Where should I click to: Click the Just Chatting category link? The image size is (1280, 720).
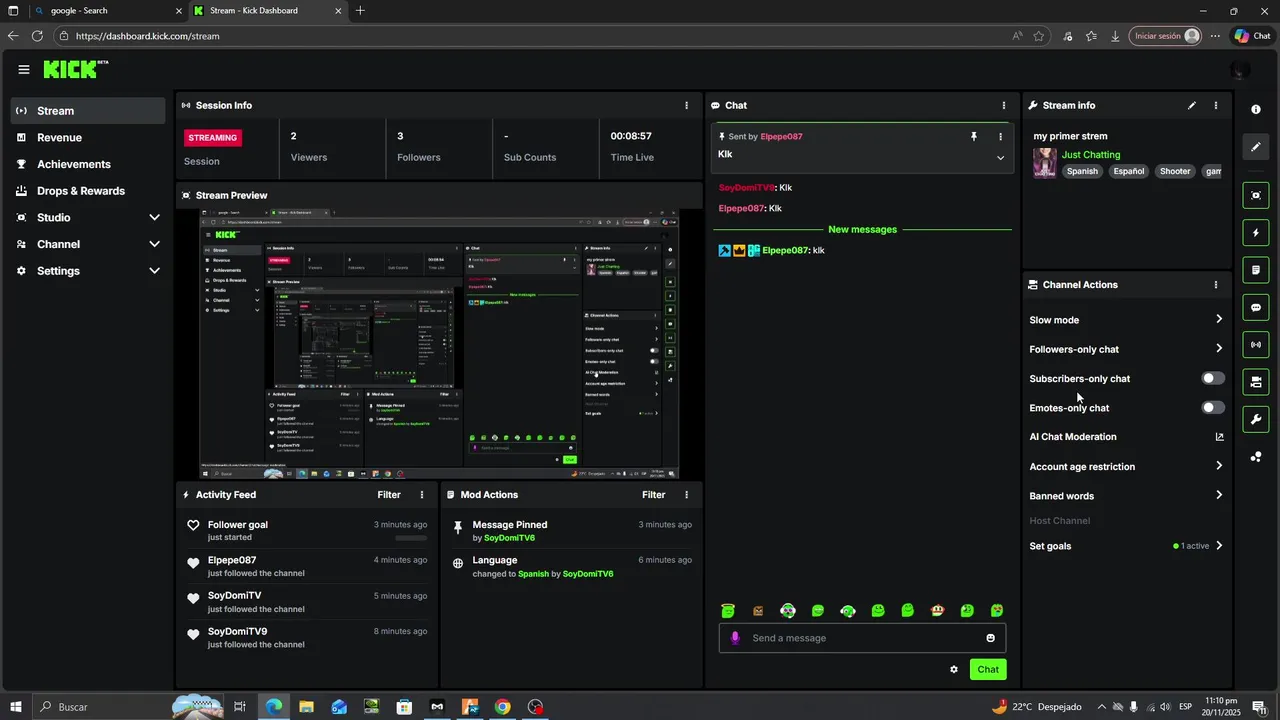coord(1091,155)
